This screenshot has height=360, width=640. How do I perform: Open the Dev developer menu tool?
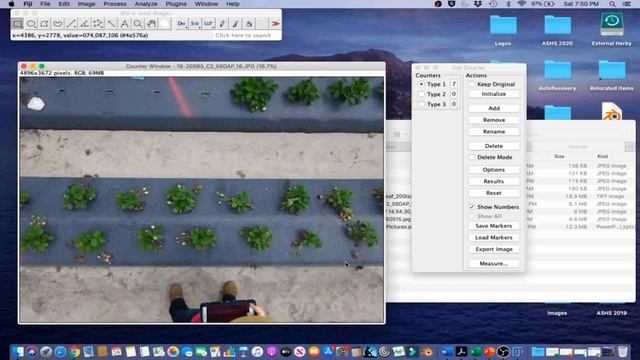(x=182, y=24)
